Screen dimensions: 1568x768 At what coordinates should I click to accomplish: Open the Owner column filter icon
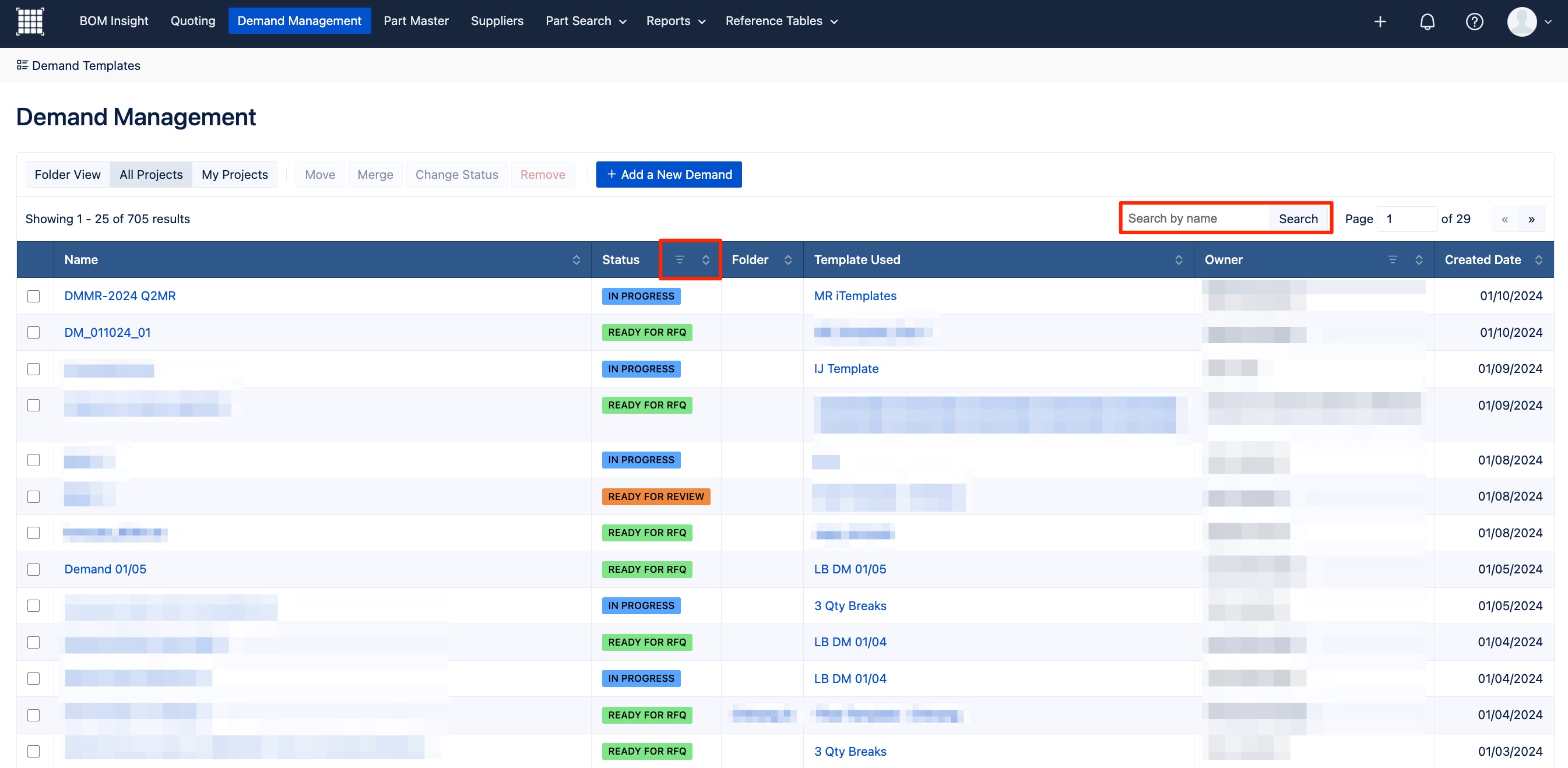(1391, 260)
